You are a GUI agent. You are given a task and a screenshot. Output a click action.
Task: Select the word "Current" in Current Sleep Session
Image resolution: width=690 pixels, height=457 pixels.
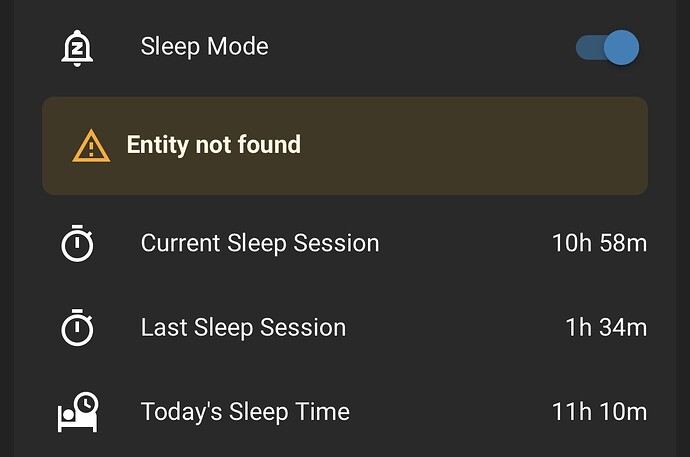coord(180,243)
